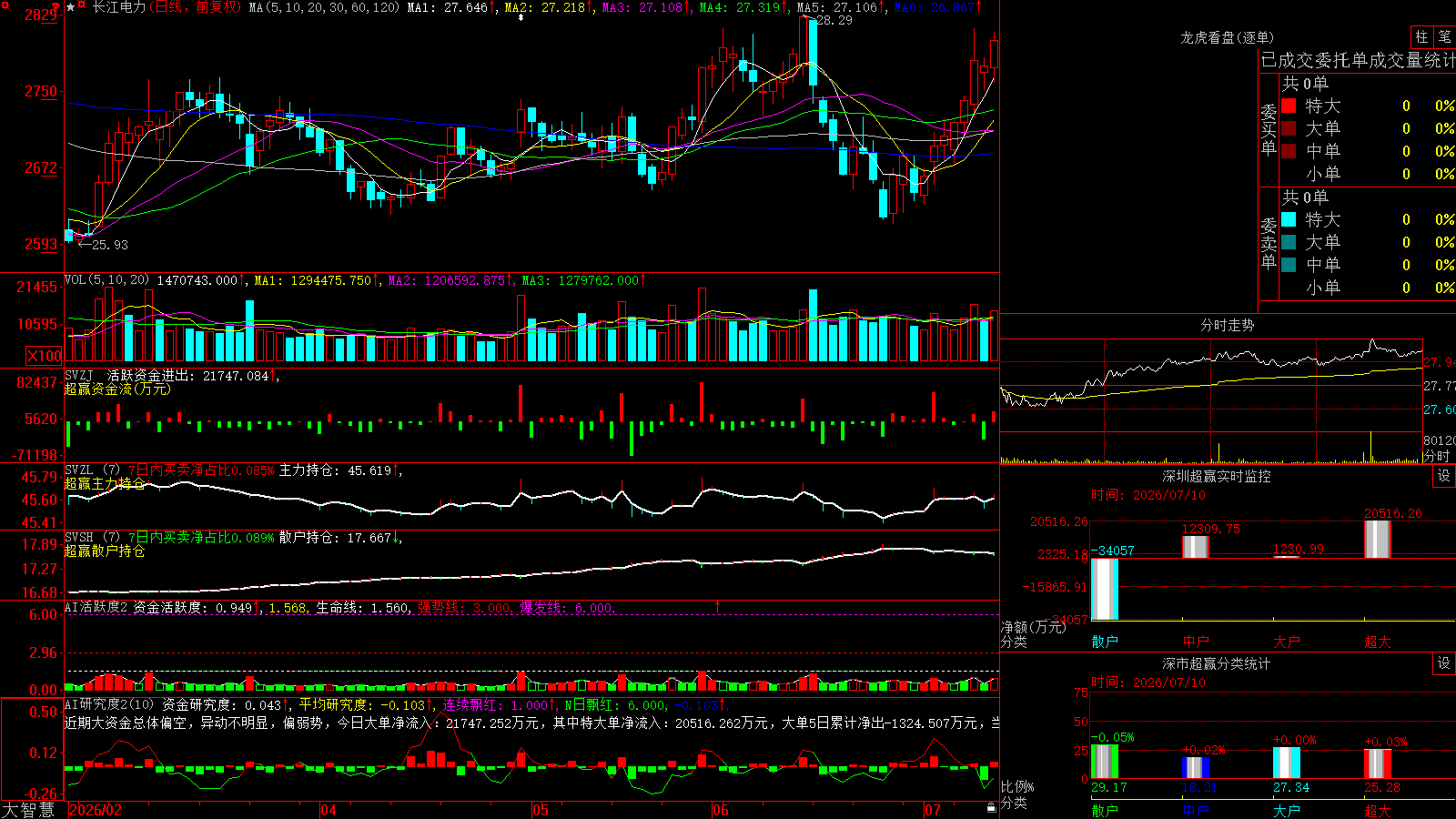This screenshot has width=1456, height=819.
Task: Click teal 中单 sell-order color swatch
Action: [1289, 265]
